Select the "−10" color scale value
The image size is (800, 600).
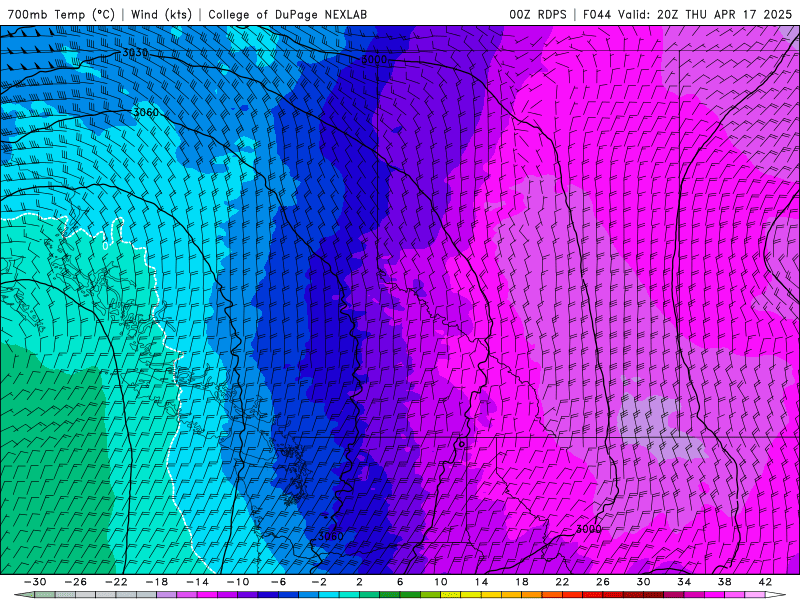[x=238, y=582]
